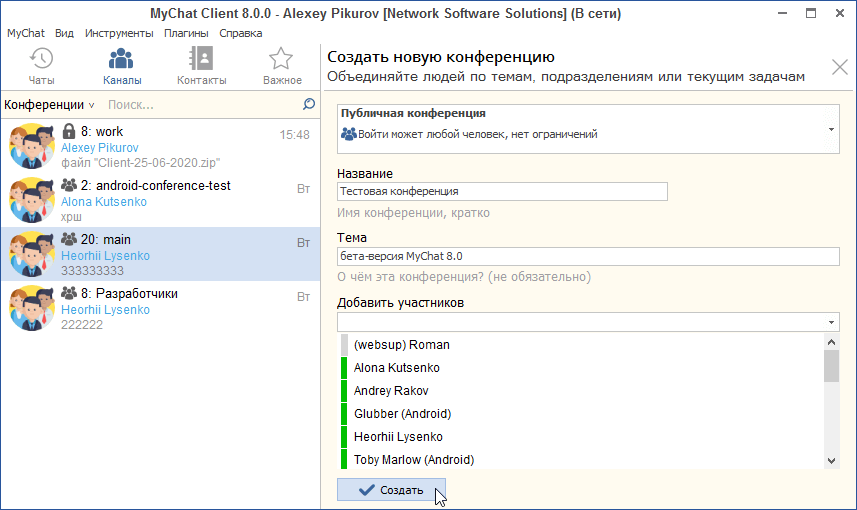Image resolution: width=857 pixels, height=510 pixels.
Task: Click the avatar of 8: work conference
Action: [x=31, y=146]
